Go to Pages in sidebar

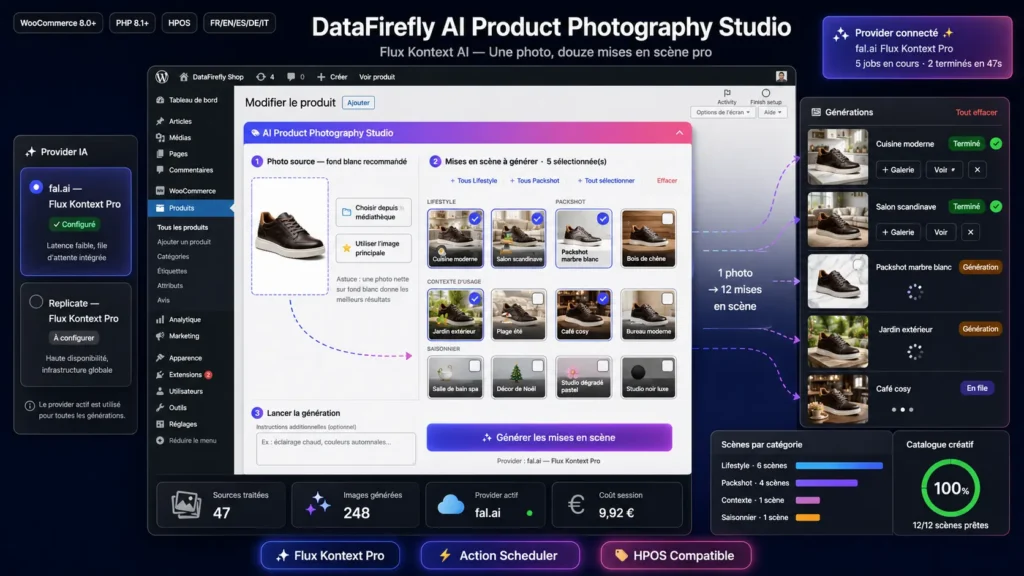[x=178, y=154]
